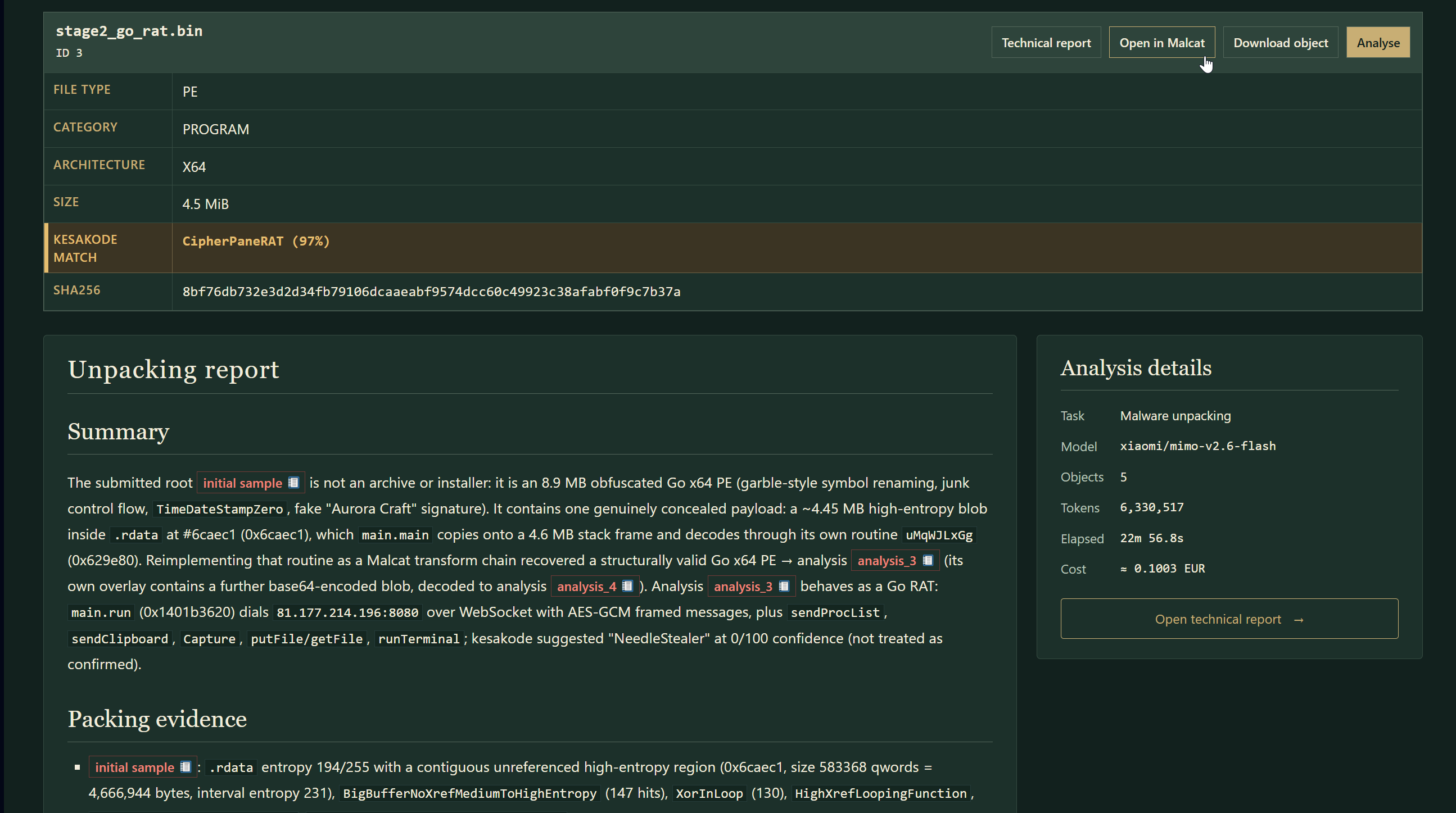
Task: Click document icon beside second analysis_3 link
Action: coord(784,586)
